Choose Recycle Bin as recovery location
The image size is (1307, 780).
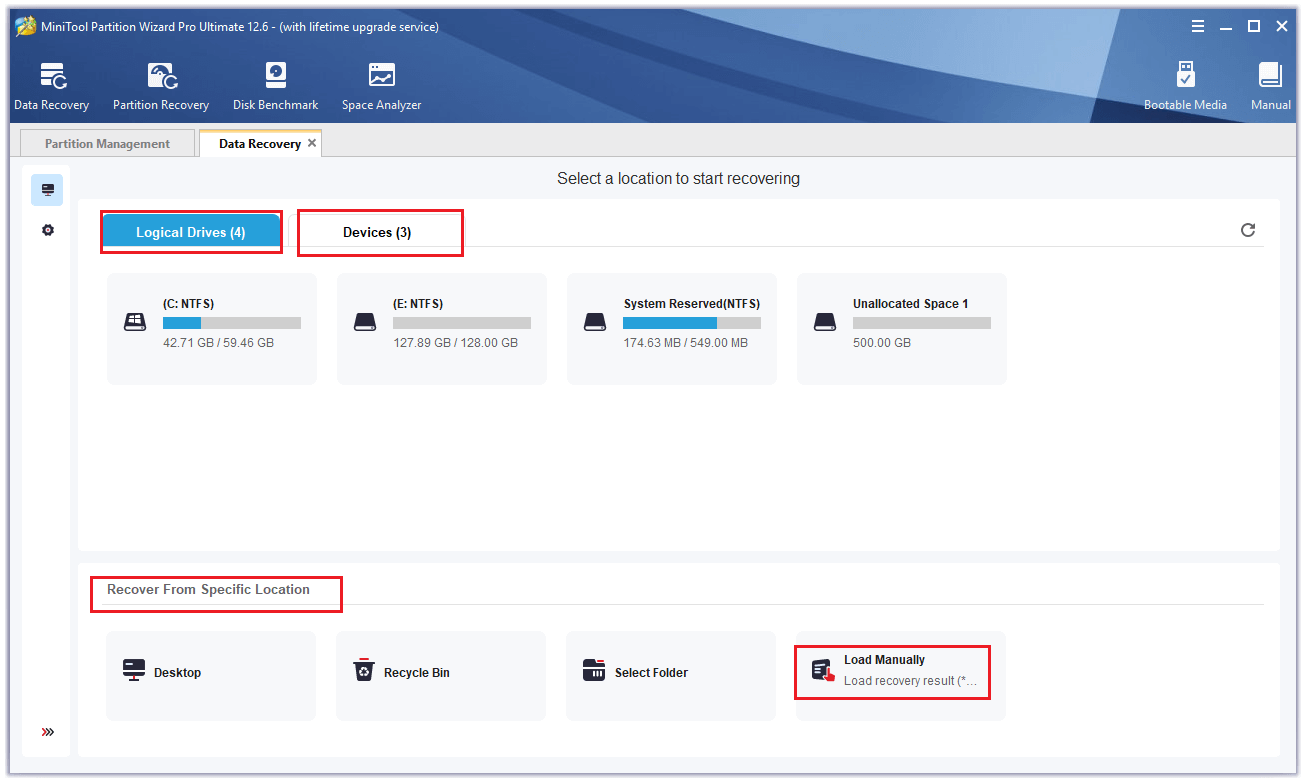(x=441, y=675)
